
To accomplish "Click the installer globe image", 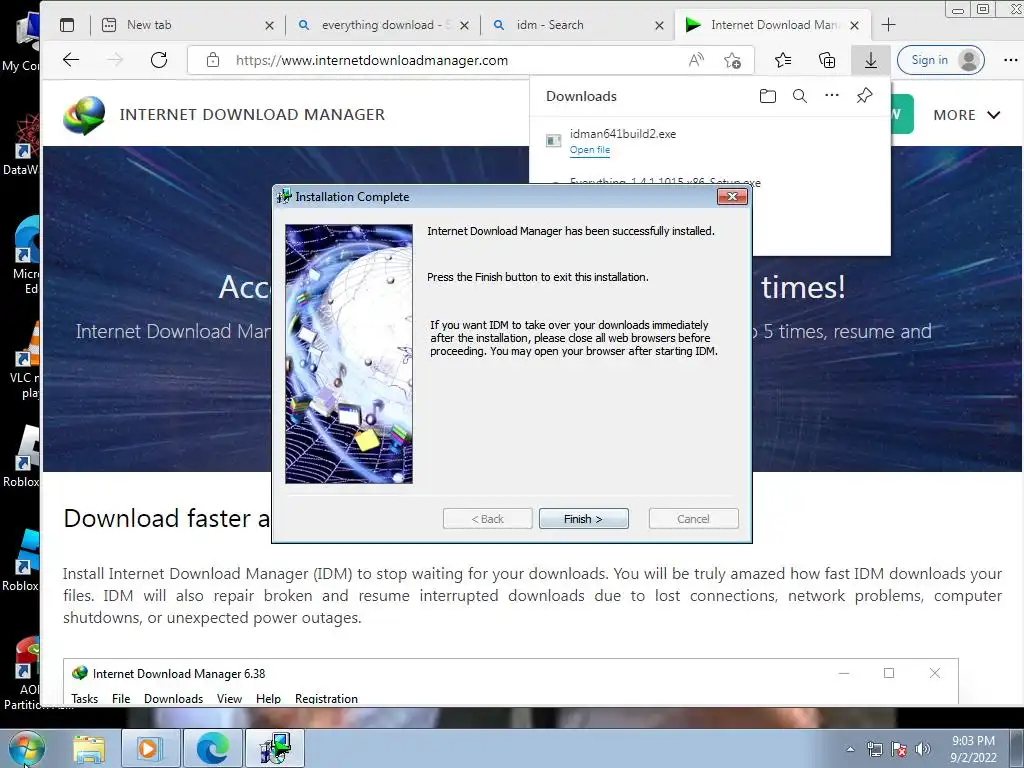I will 349,353.
